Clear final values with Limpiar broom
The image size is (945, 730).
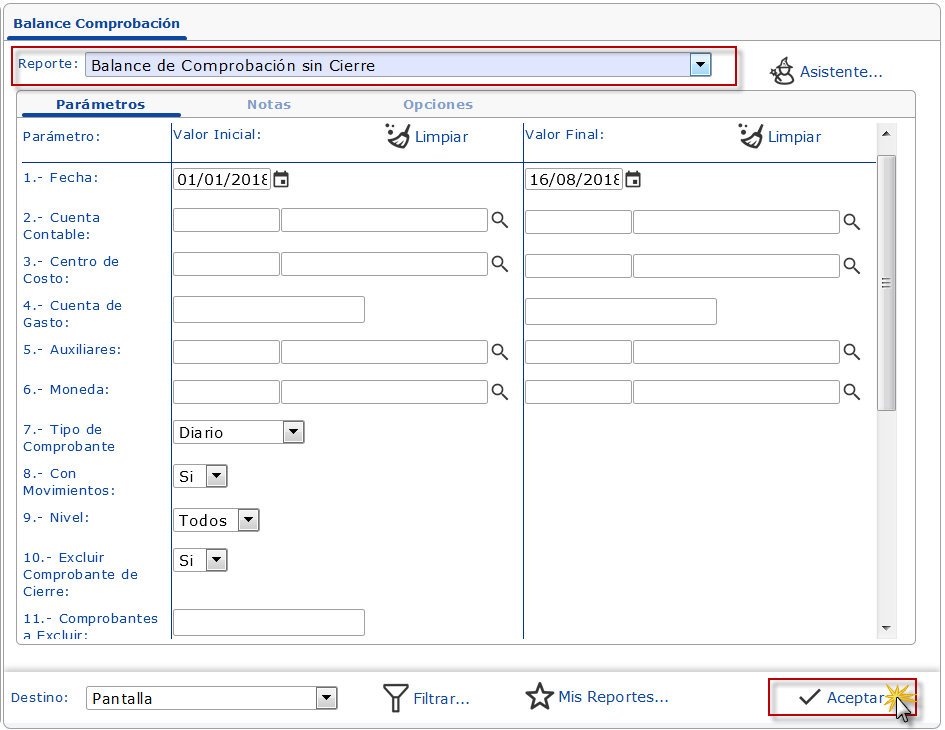[780, 137]
